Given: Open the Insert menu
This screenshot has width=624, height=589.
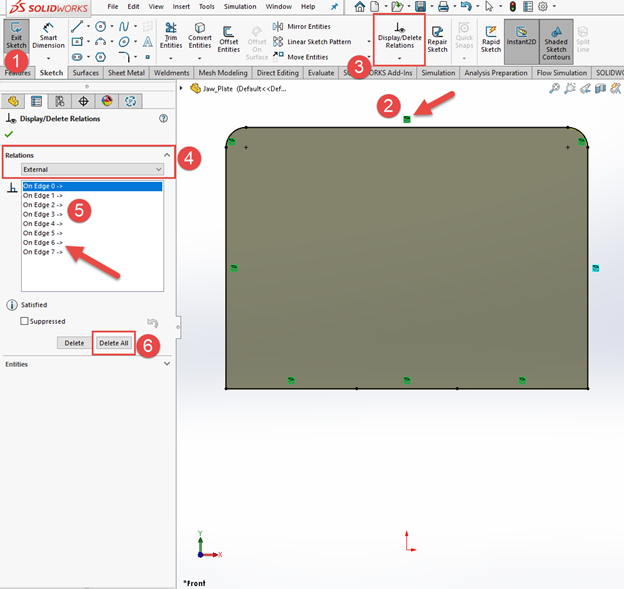Looking at the screenshot, I should click(x=181, y=6).
